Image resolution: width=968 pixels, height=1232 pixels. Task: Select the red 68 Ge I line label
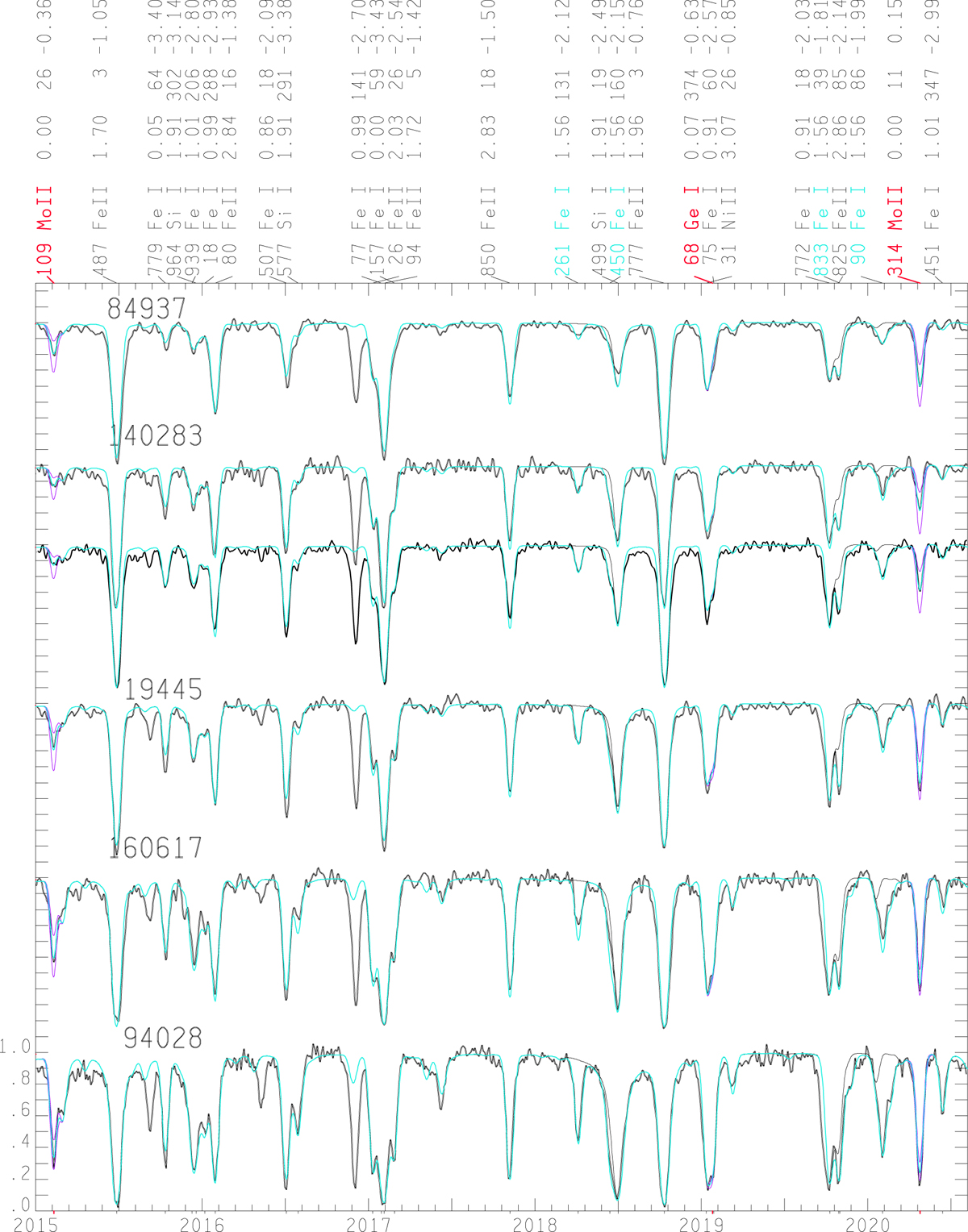pos(691,232)
